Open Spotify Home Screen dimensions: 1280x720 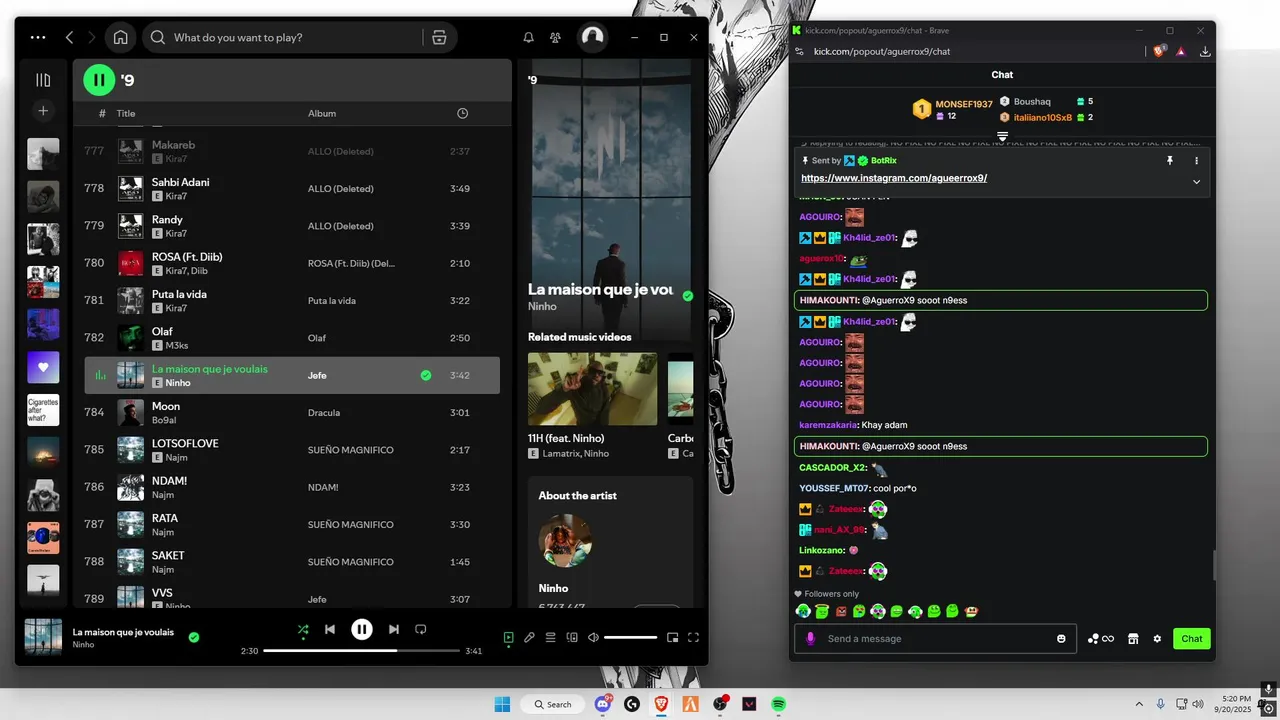[x=120, y=37]
